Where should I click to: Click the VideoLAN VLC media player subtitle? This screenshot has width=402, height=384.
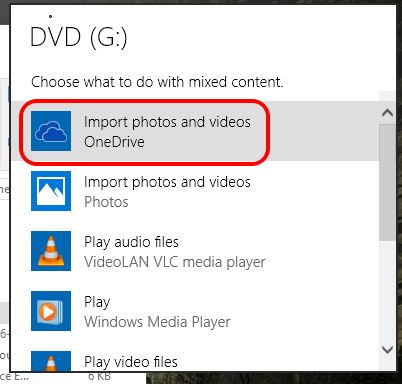pyautogui.click(x=175, y=262)
